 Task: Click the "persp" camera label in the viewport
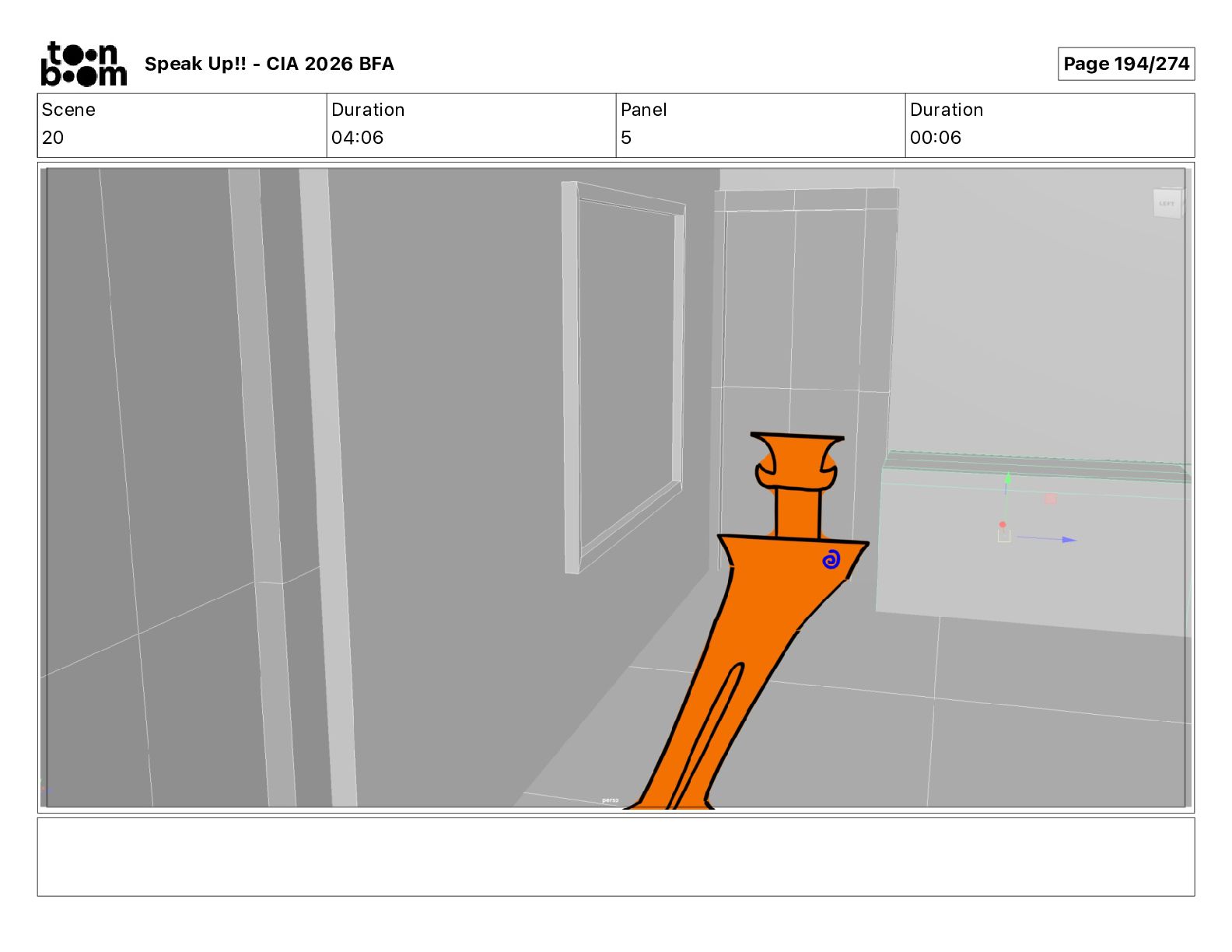point(610,800)
